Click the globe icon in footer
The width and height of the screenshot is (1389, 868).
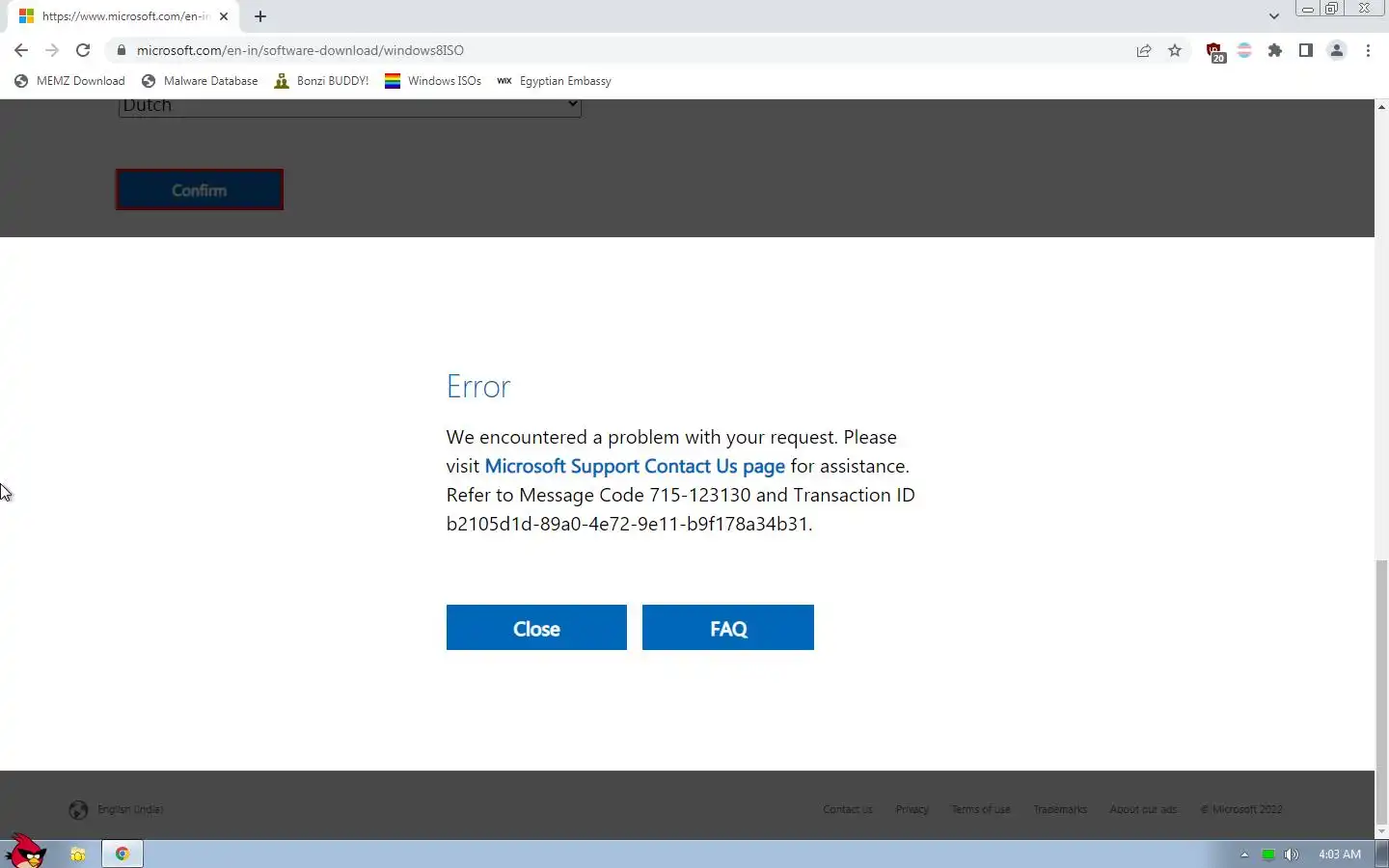click(x=78, y=810)
